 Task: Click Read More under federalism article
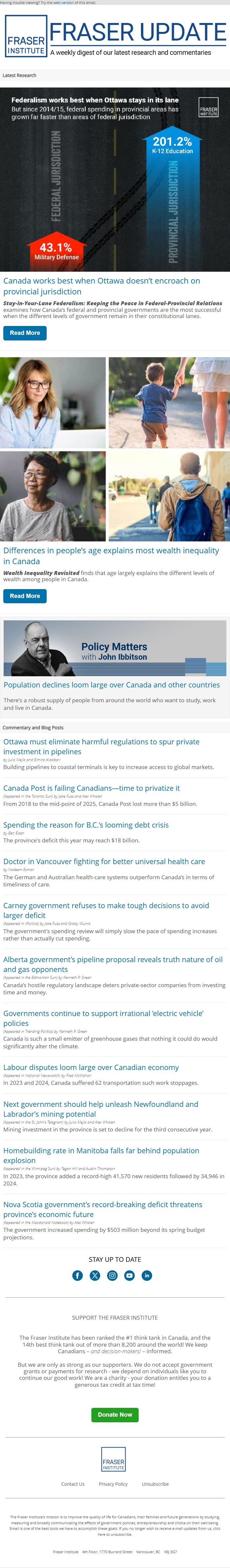(25, 333)
